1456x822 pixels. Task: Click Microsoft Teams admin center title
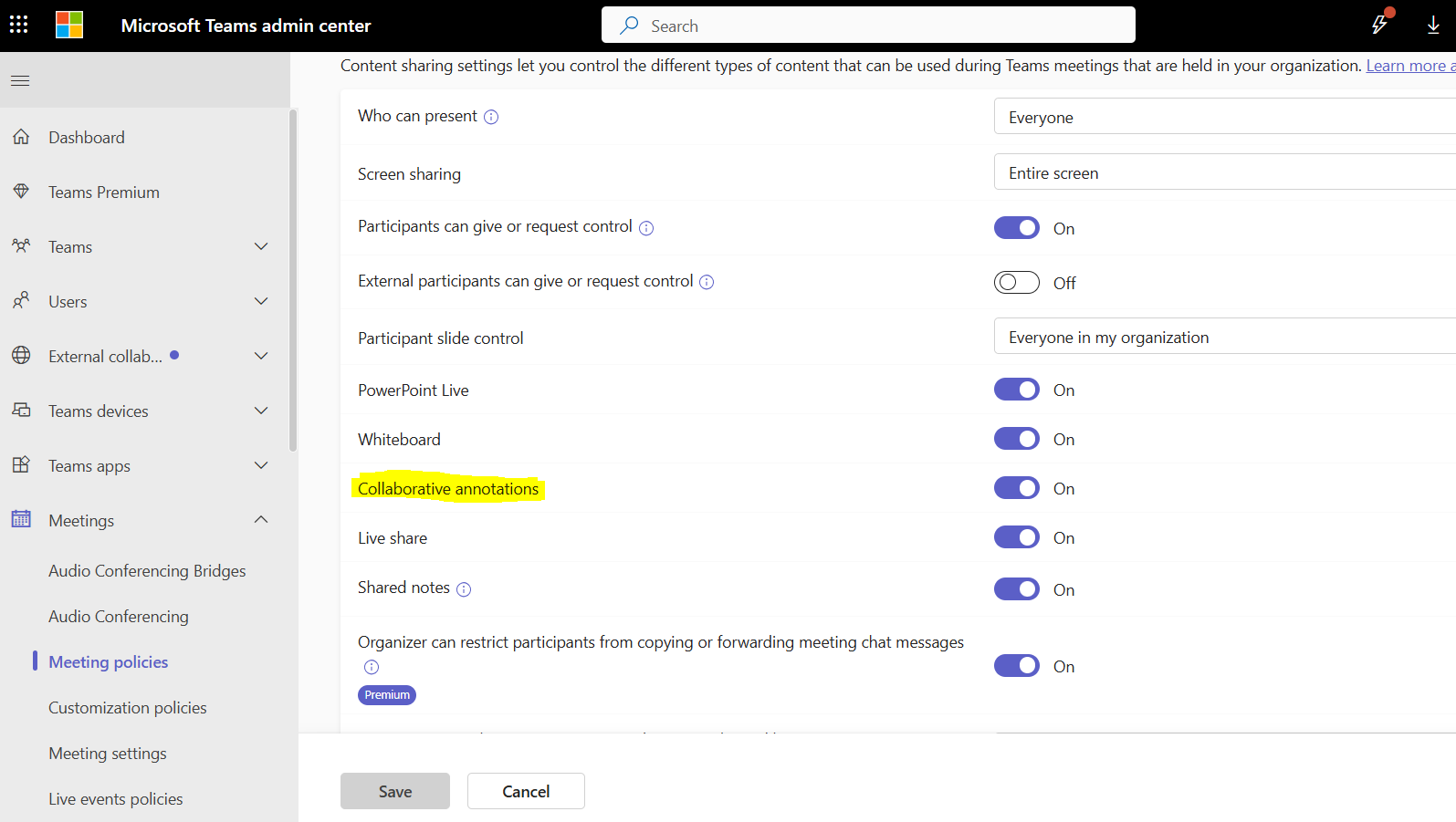tap(246, 26)
